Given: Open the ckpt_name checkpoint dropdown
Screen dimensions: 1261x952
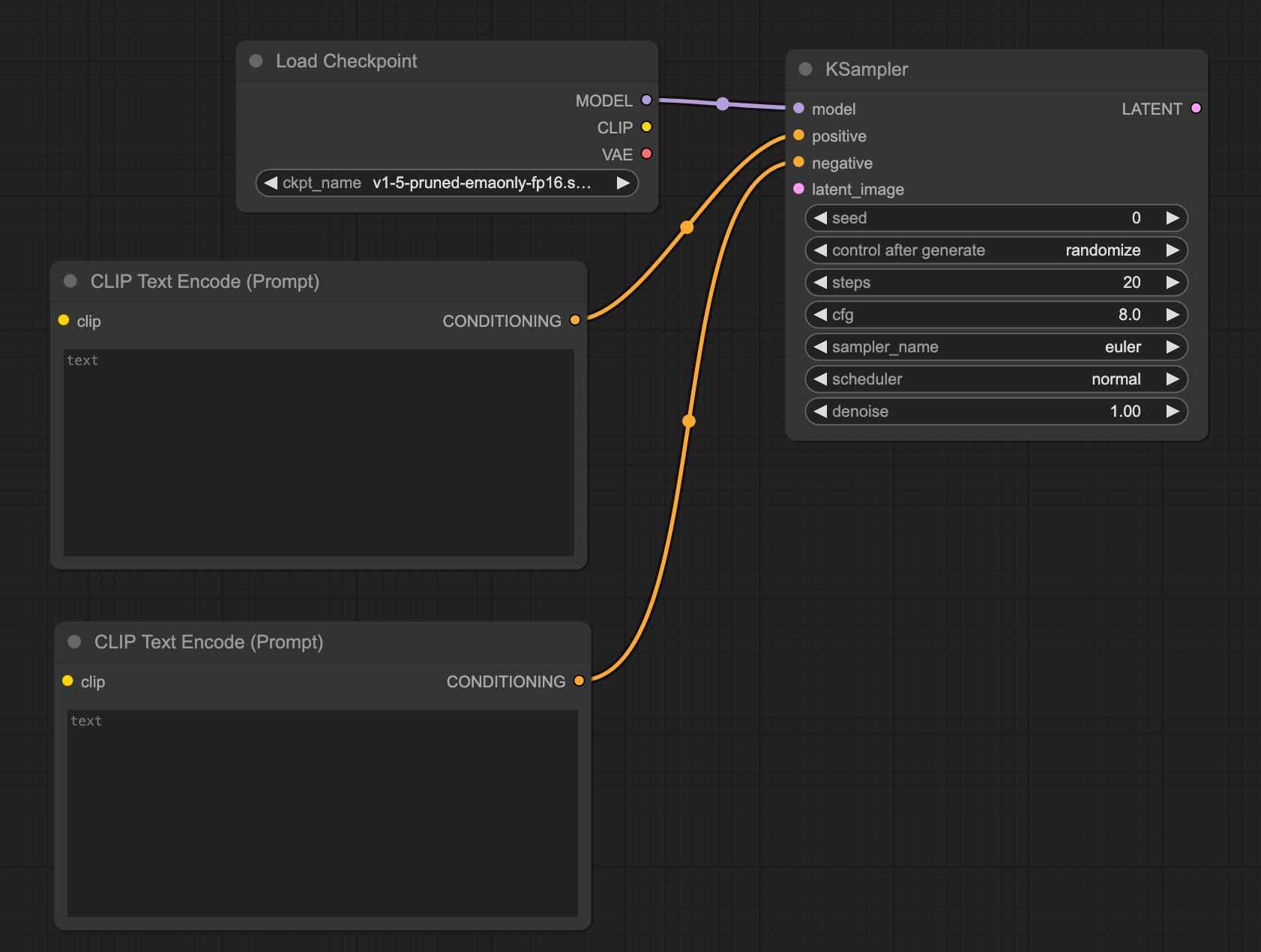Looking at the screenshot, I should pos(447,183).
